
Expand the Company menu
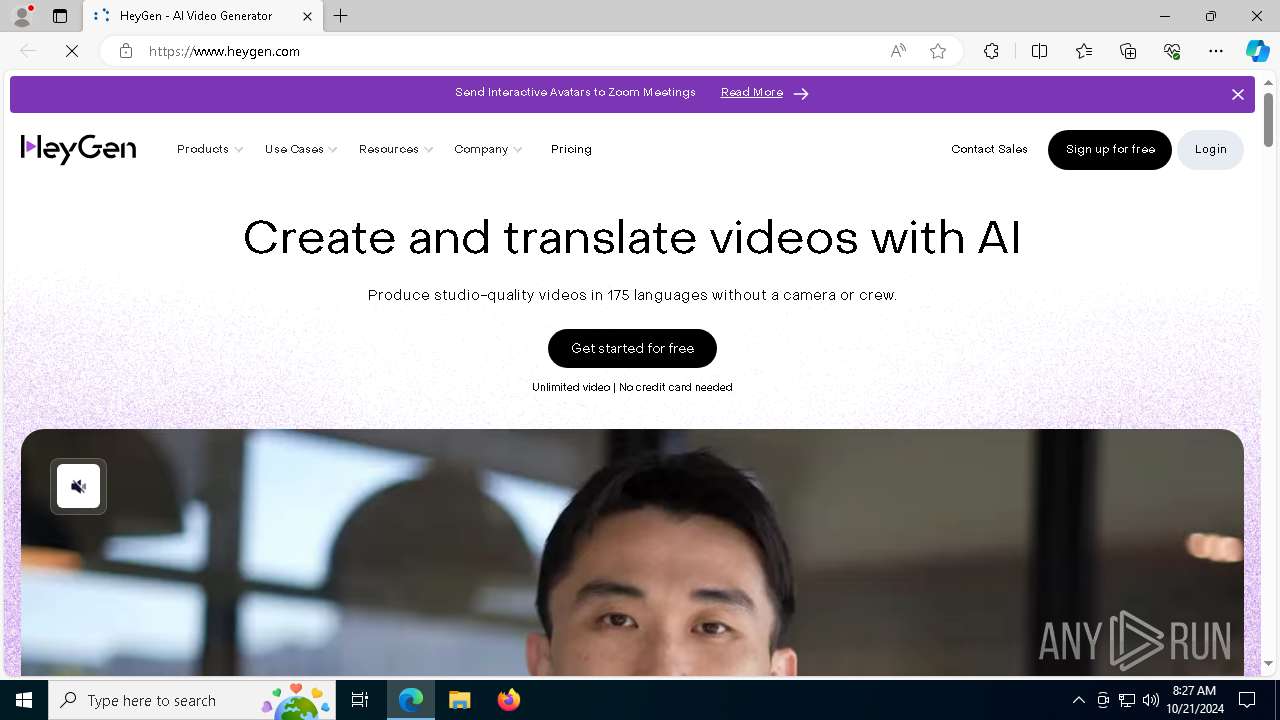coord(488,149)
